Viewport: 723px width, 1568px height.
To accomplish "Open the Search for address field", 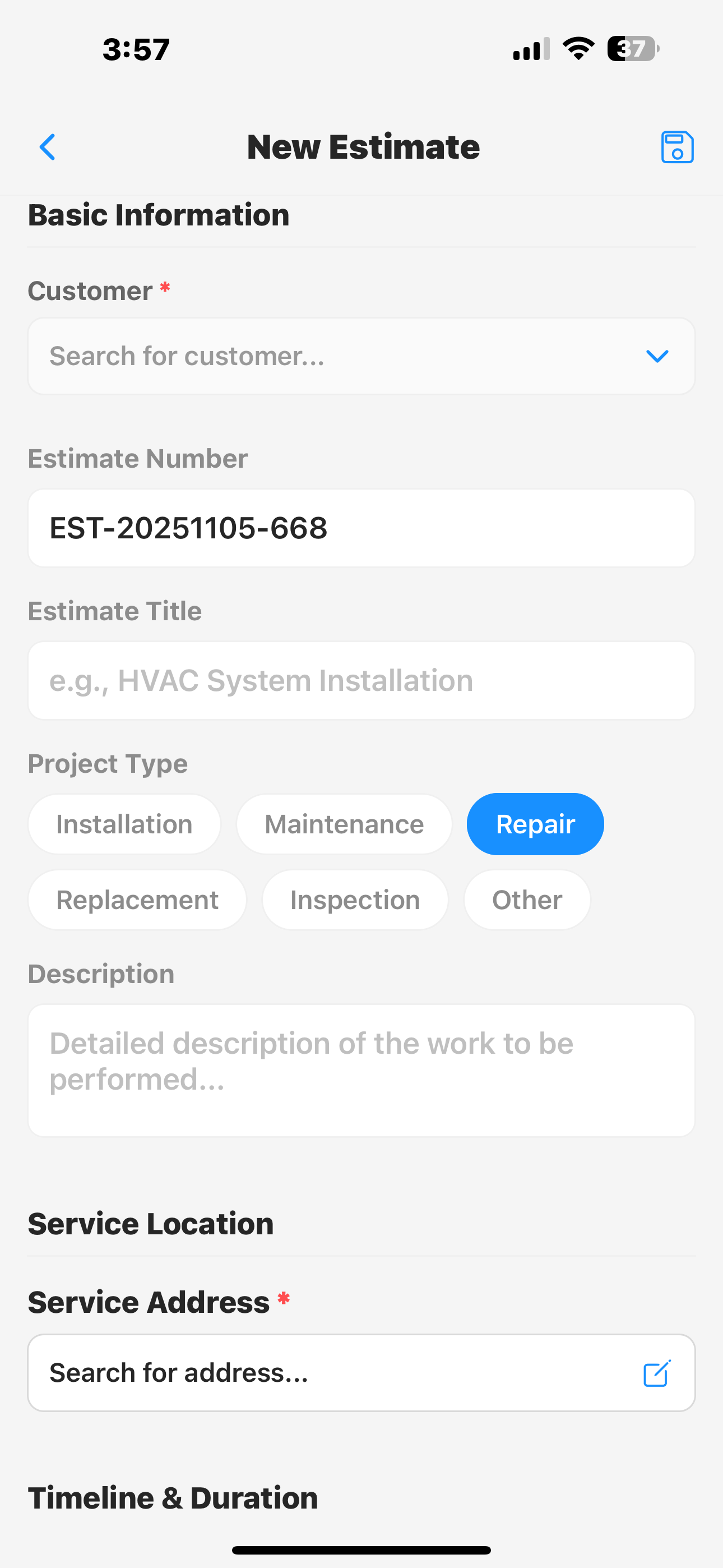I will (x=304, y=1372).
